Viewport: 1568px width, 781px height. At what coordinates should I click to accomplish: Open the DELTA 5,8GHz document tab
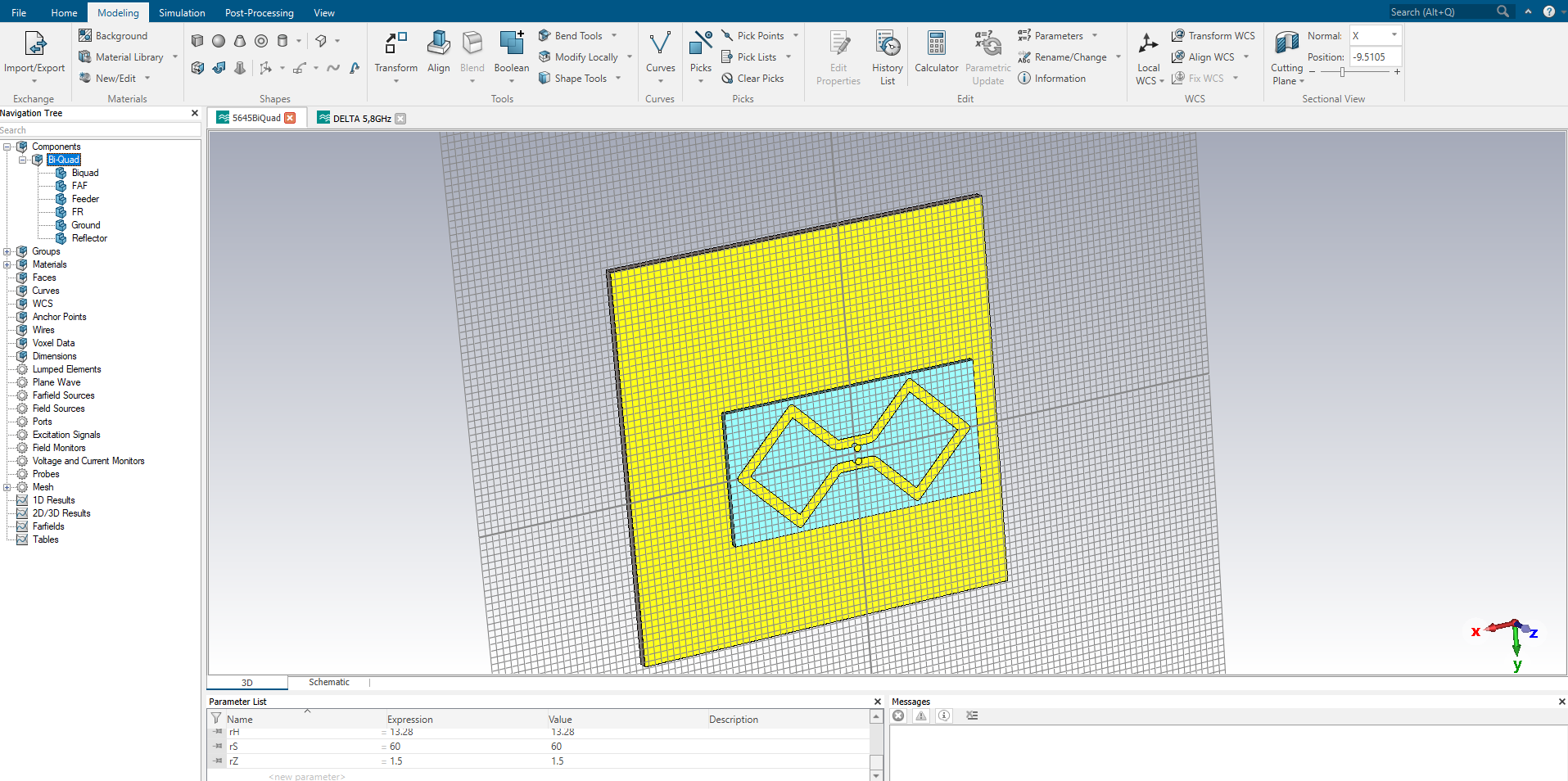(361, 119)
